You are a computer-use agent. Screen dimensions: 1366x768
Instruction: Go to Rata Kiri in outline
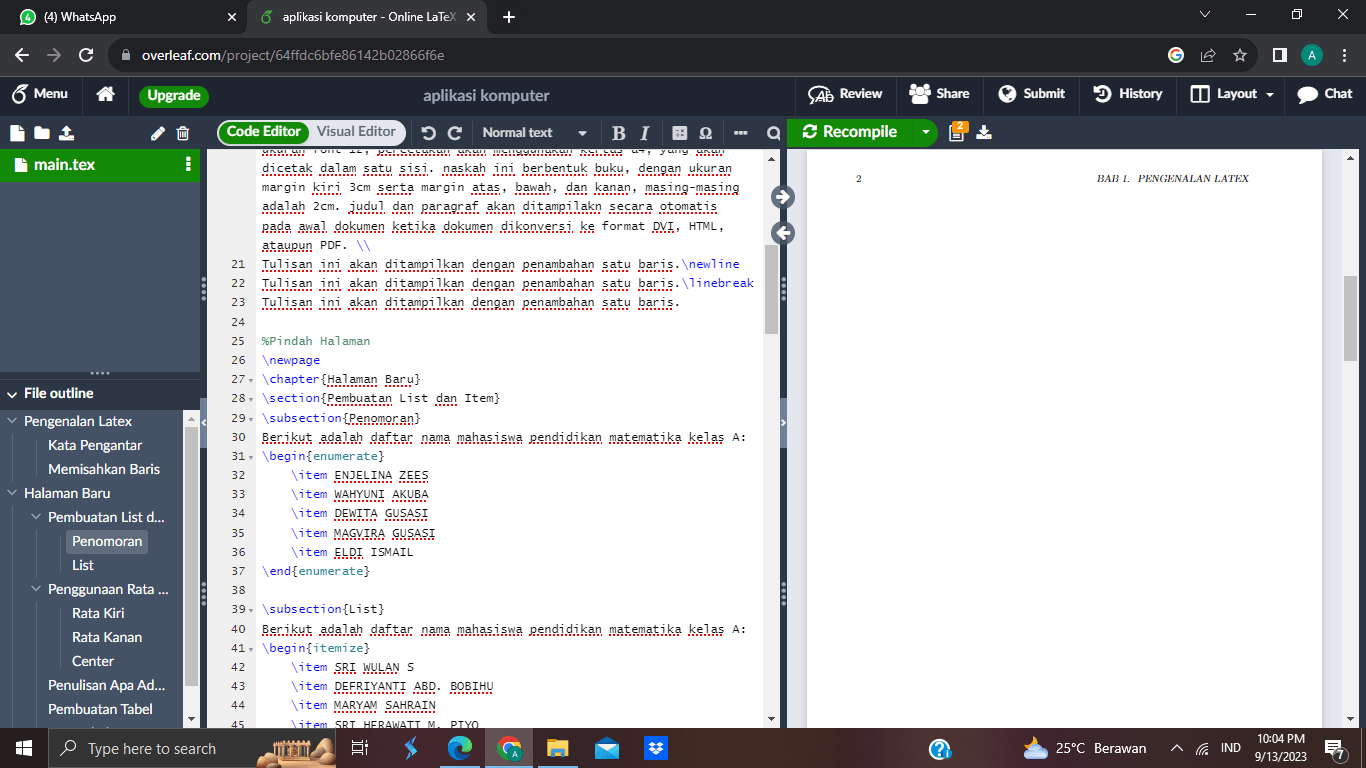coord(98,613)
